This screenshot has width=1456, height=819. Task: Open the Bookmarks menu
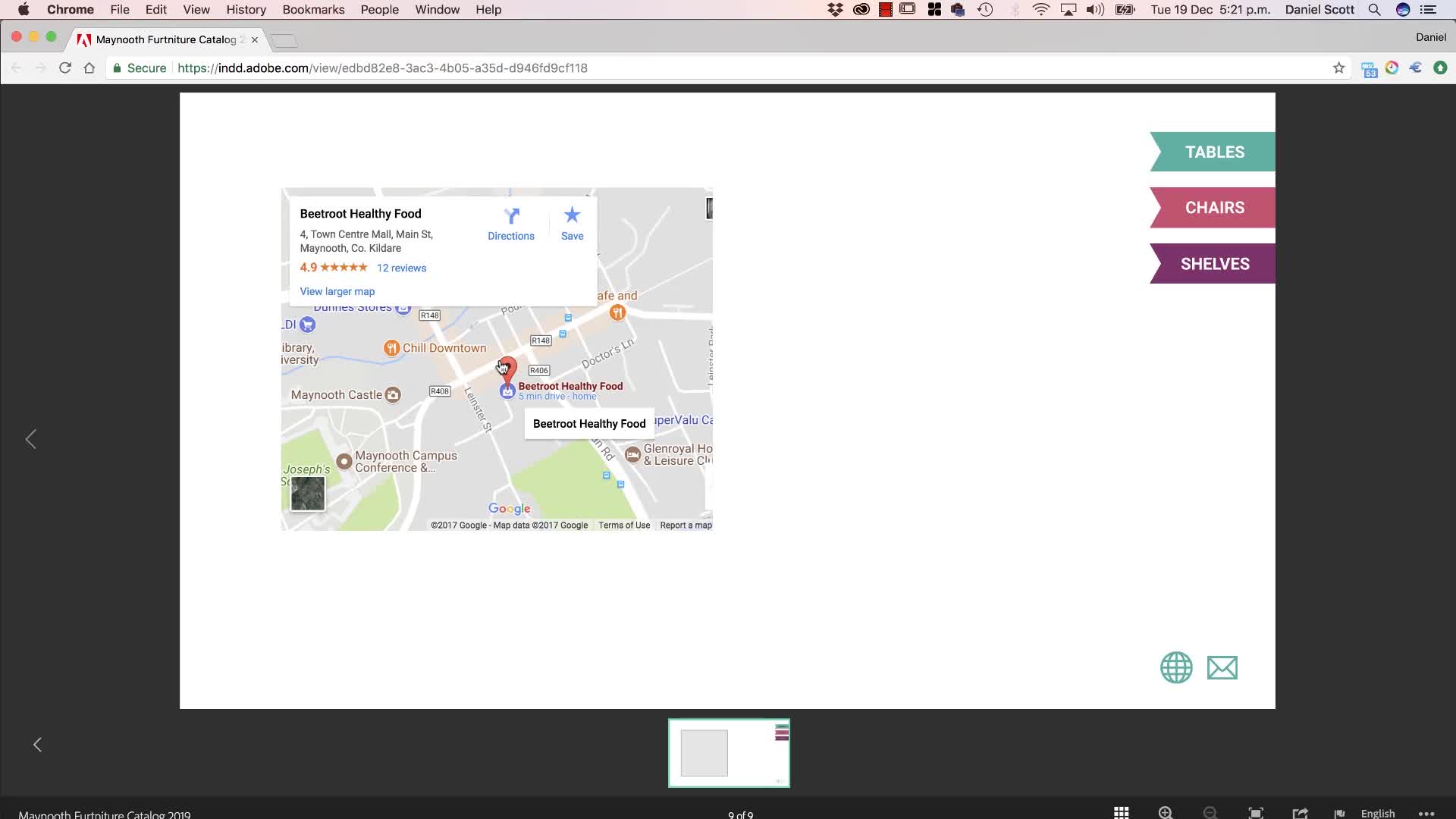tap(313, 9)
